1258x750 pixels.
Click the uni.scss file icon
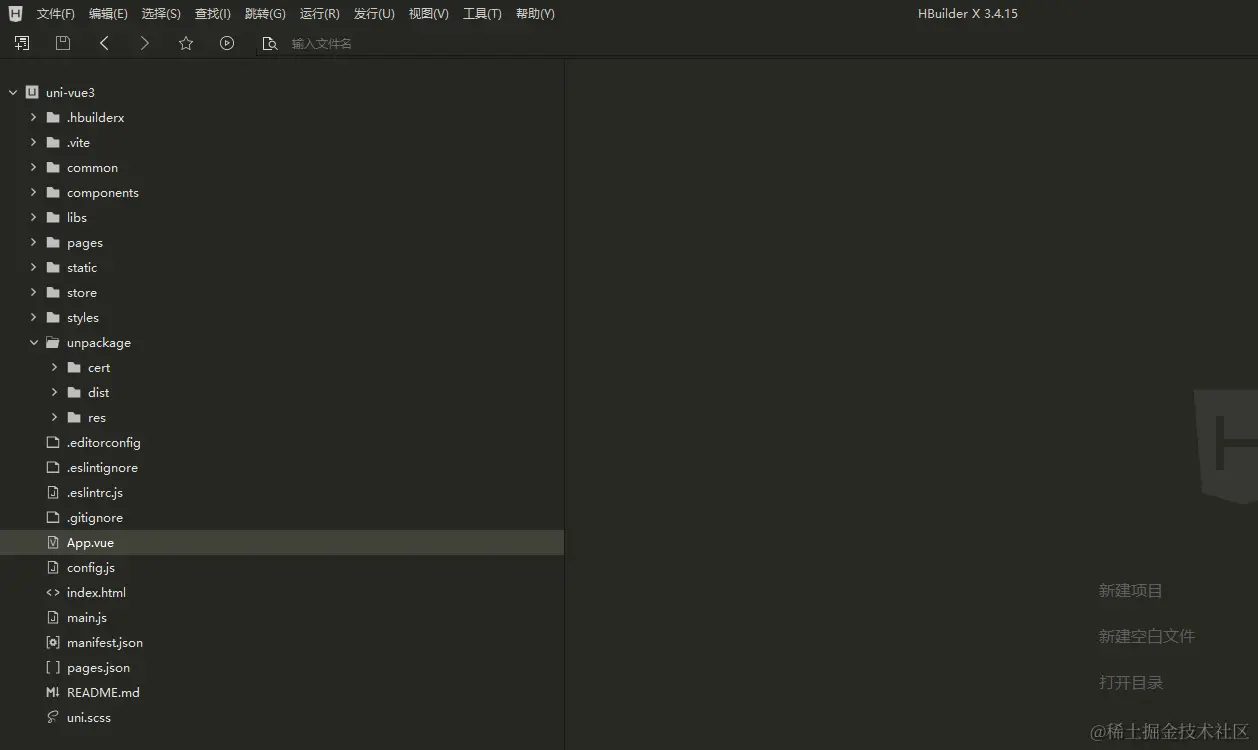pyautogui.click(x=53, y=717)
